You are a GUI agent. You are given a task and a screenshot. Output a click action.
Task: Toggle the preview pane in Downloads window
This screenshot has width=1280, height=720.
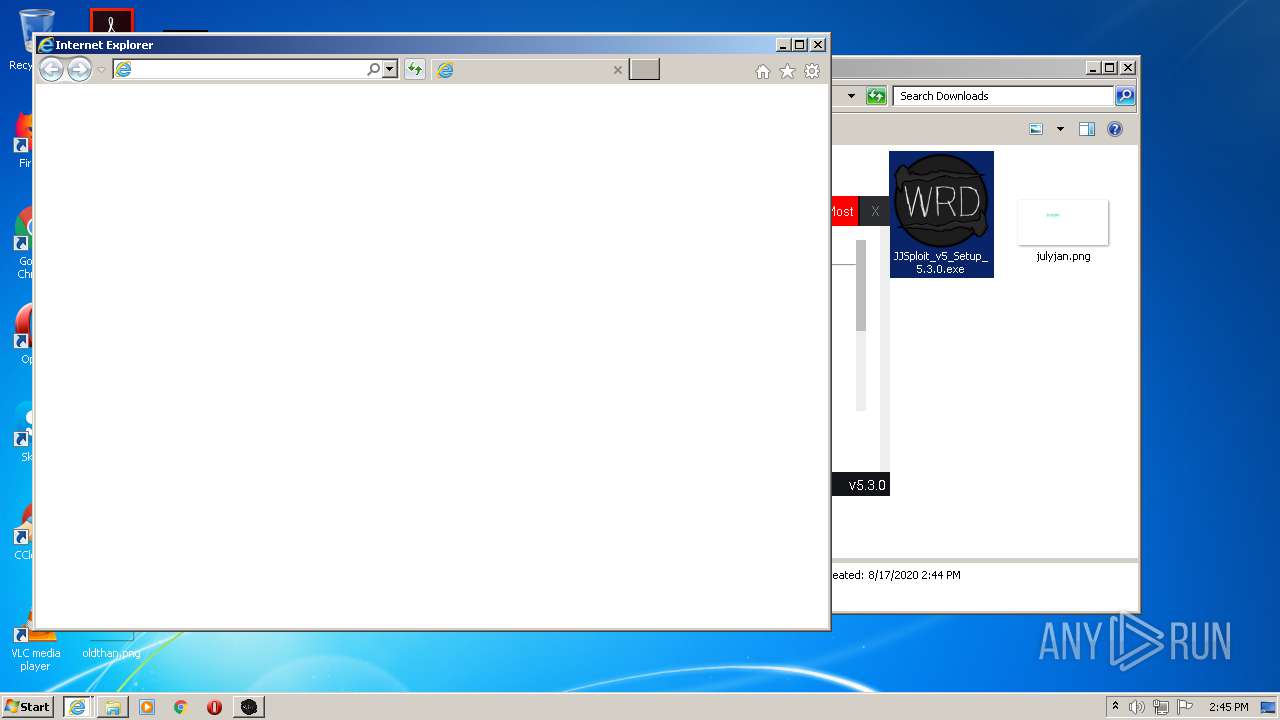click(1087, 129)
